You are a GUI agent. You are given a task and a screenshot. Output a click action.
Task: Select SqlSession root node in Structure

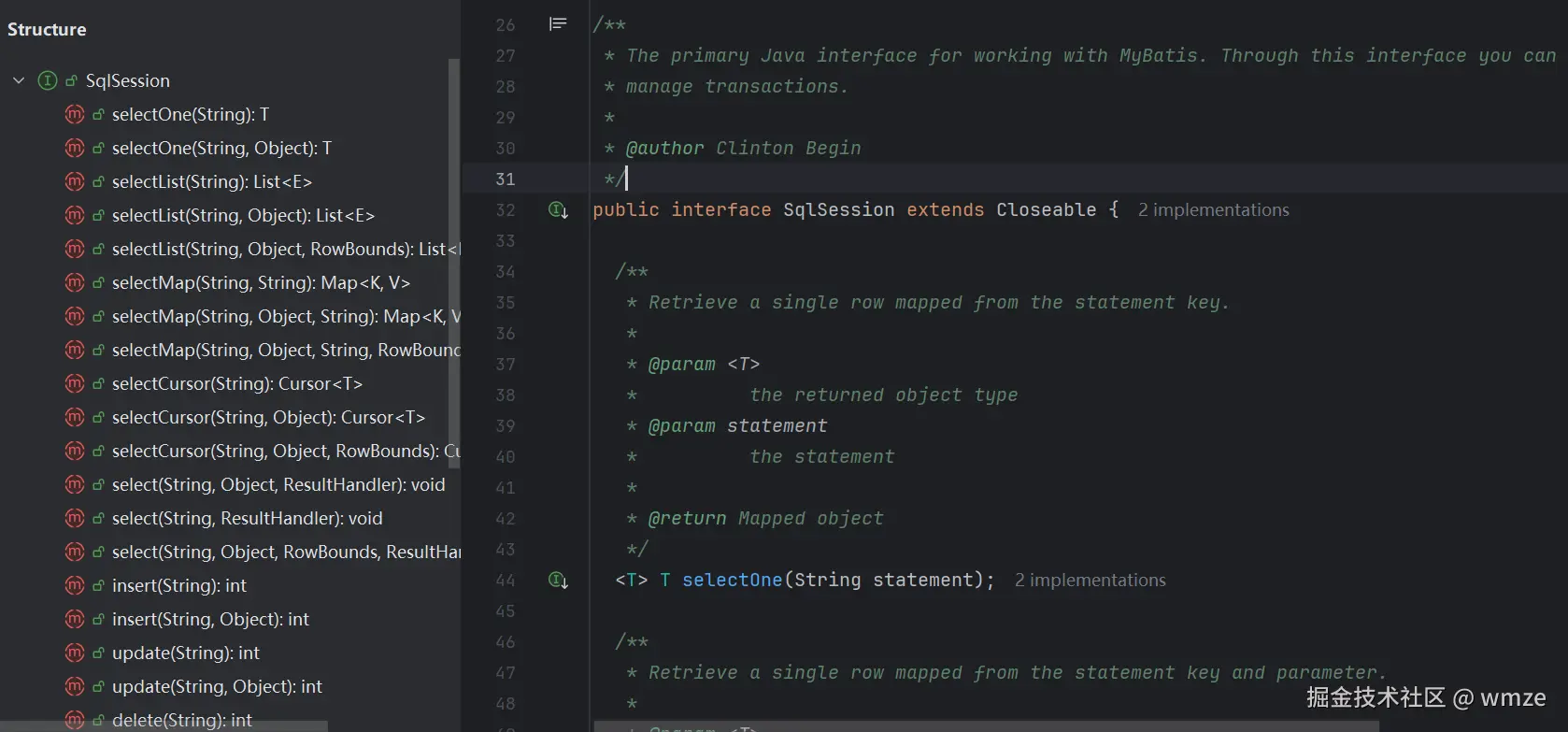tap(128, 80)
